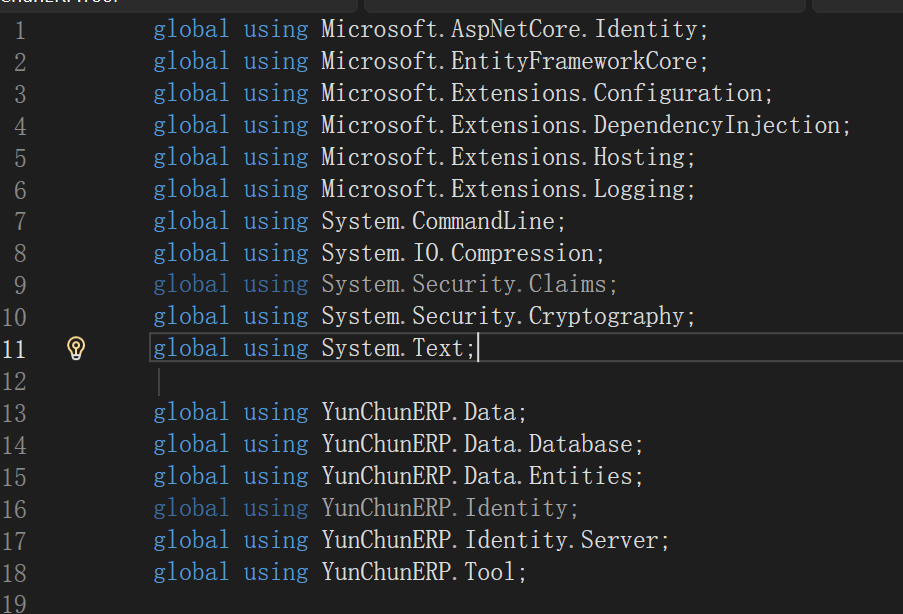Click the Database word on line 14
The image size is (903, 614).
(x=580, y=445)
